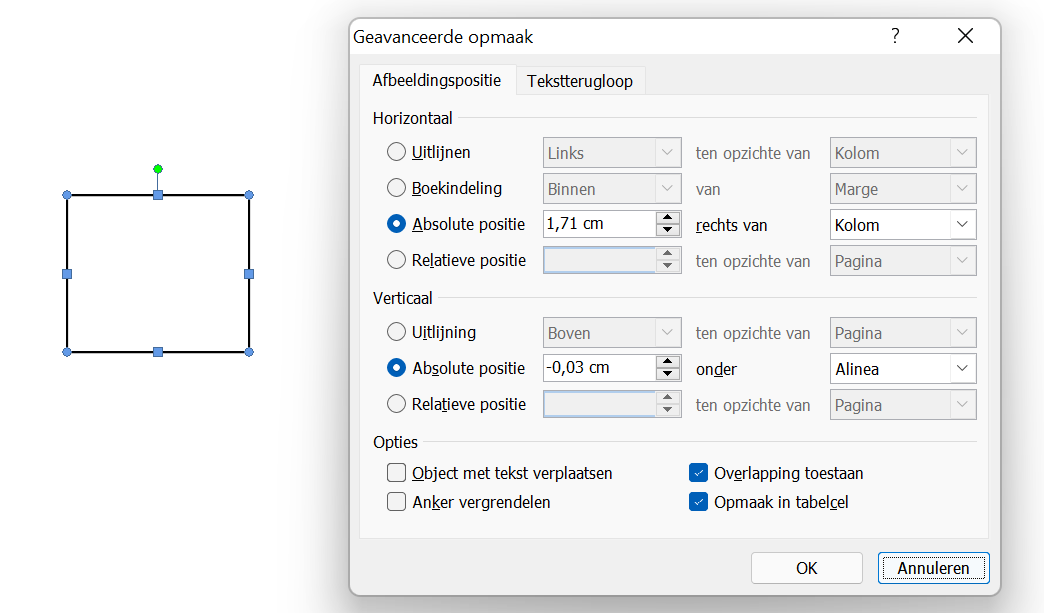Click the left-middle resize handle of the shape
1044x613 pixels.
tap(67, 273)
